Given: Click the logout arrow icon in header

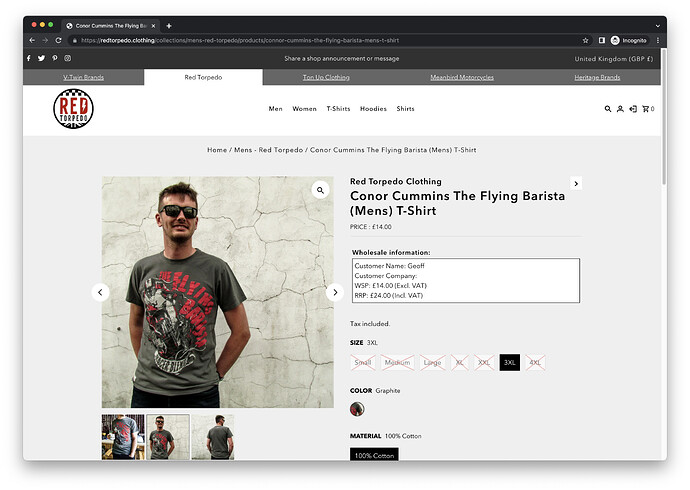Looking at the screenshot, I should [633, 109].
